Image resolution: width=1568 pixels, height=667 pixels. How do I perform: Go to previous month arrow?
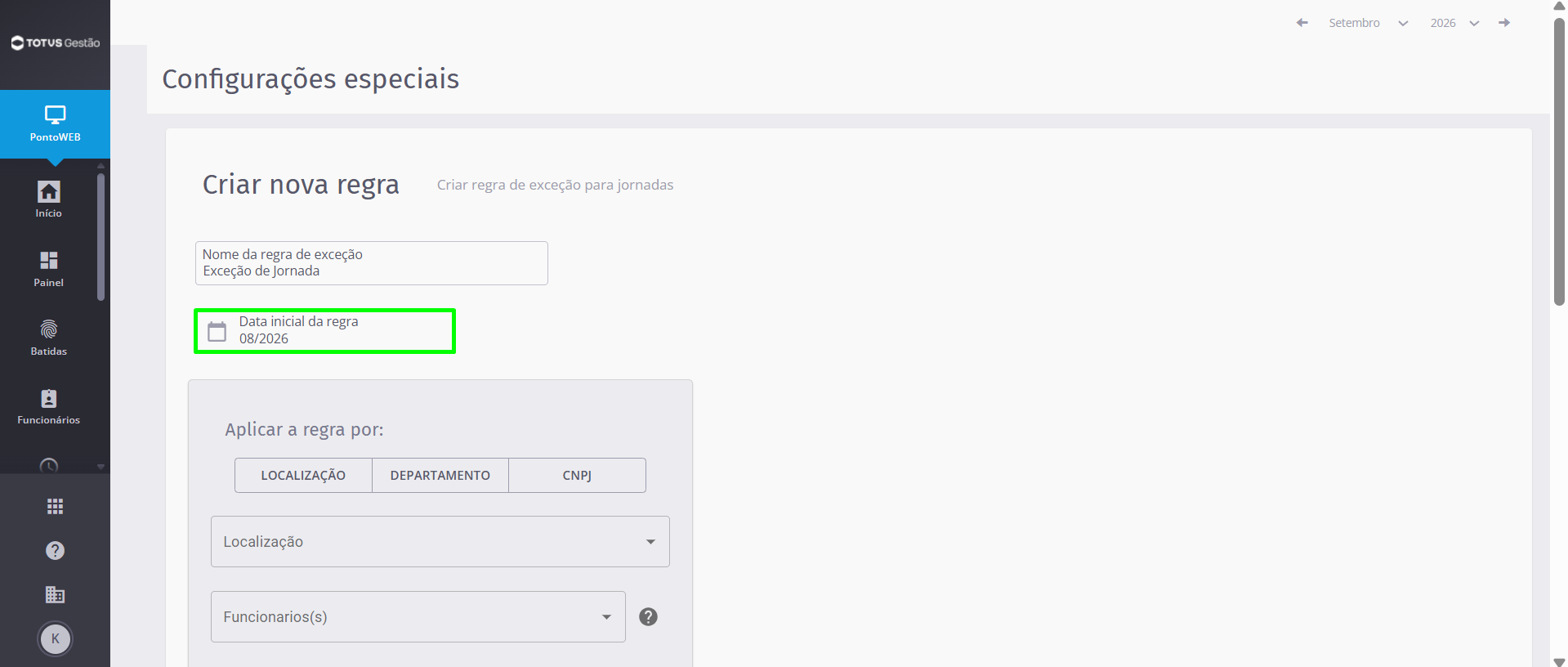pos(1302,23)
